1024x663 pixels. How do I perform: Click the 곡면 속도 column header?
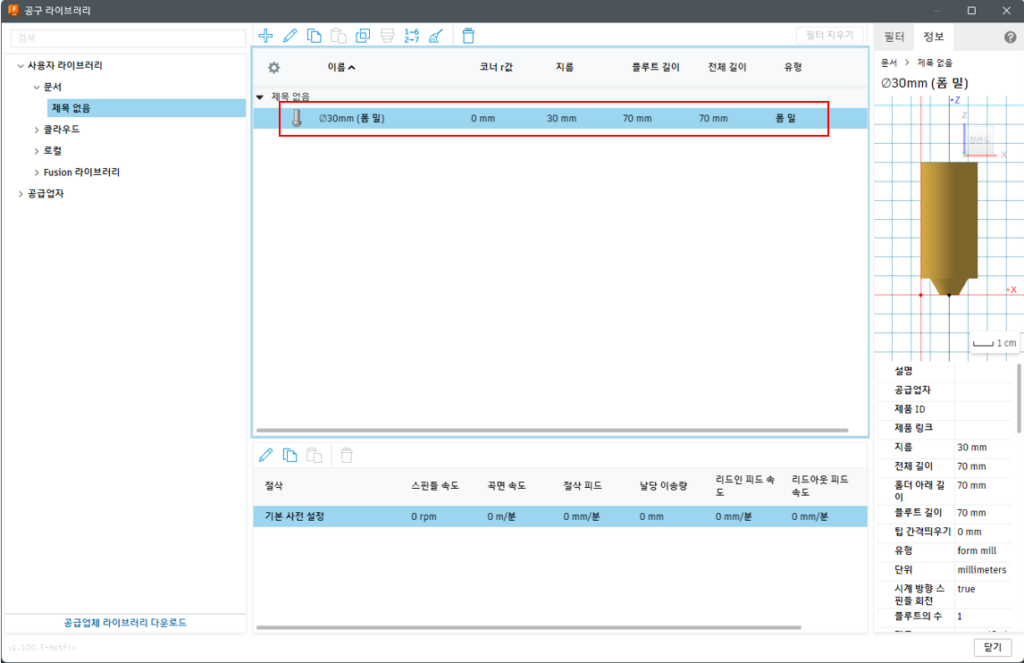coord(506,485)
